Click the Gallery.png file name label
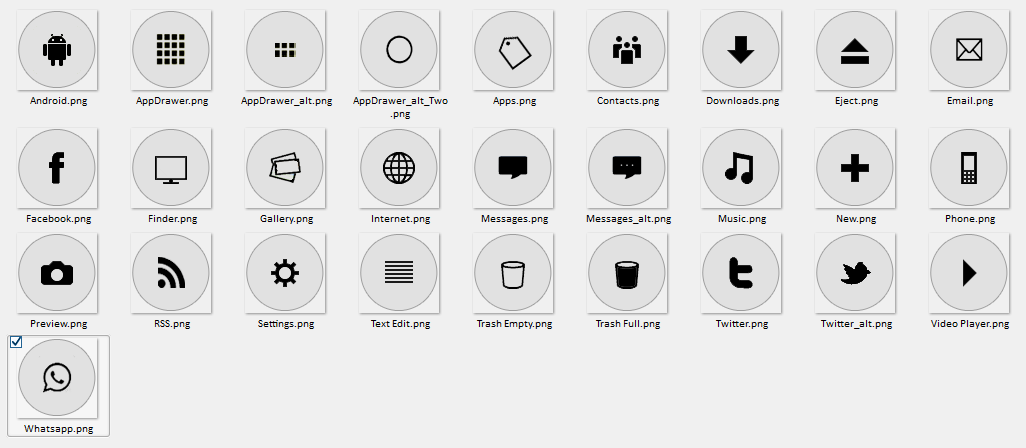Screen dimensions: 1026x448 pos(286,219)
